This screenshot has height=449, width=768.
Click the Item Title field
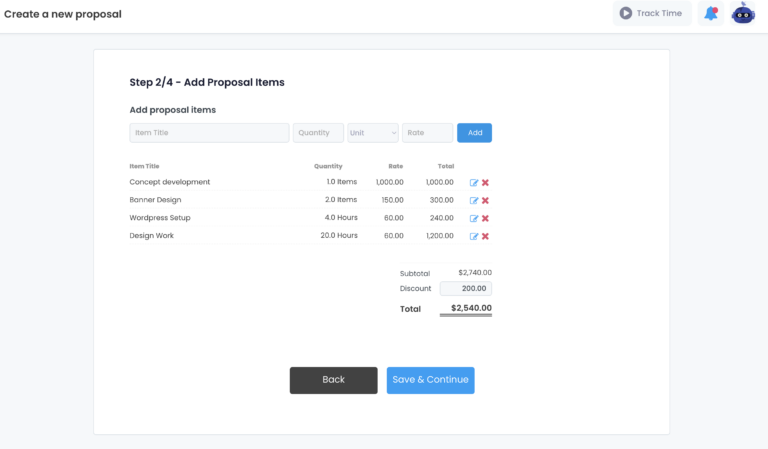[x=209, y=133]
